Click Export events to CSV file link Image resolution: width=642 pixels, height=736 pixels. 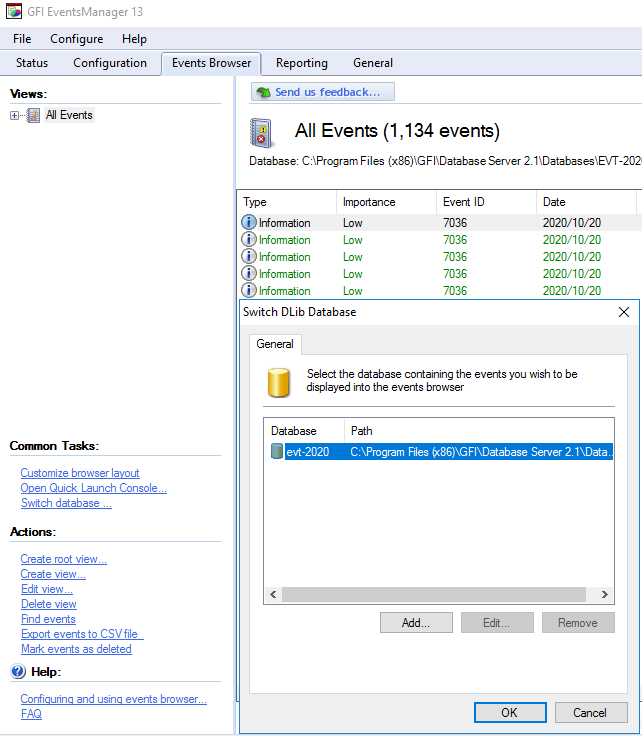pyautogui.click(x=82, y=634)
